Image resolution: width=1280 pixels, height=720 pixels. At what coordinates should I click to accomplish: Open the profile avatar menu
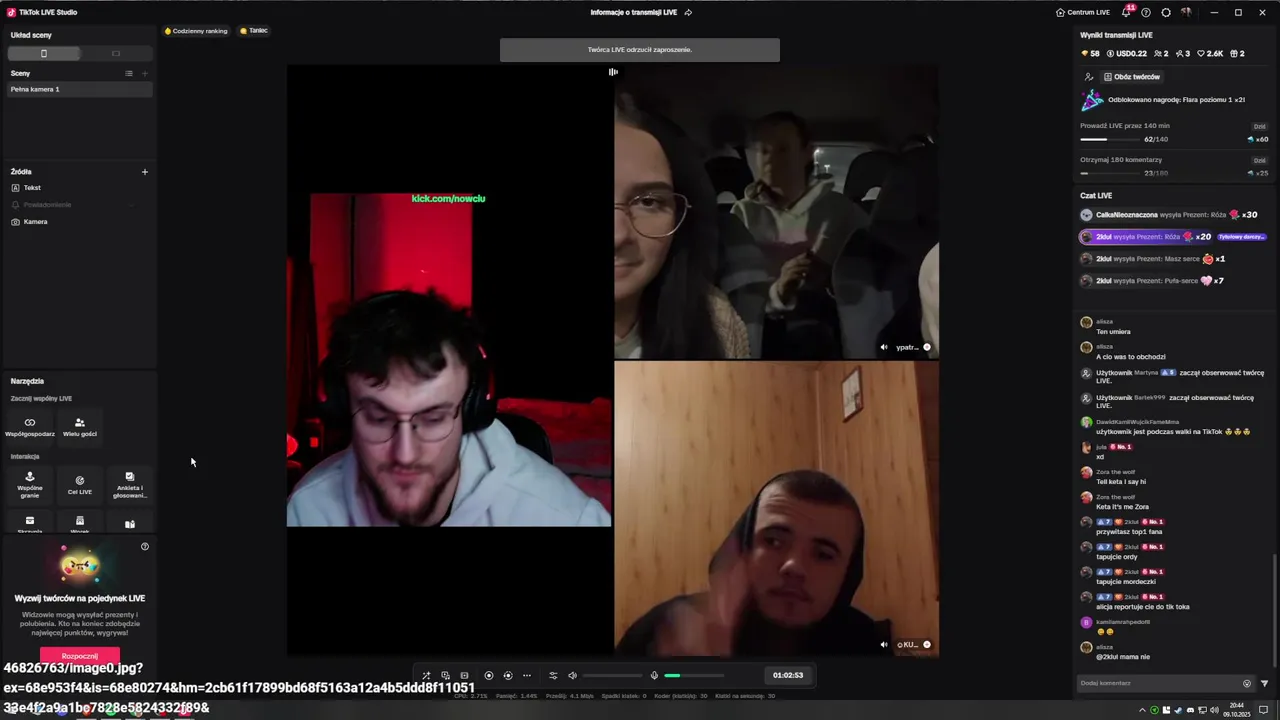click(x=1186, y=12)
